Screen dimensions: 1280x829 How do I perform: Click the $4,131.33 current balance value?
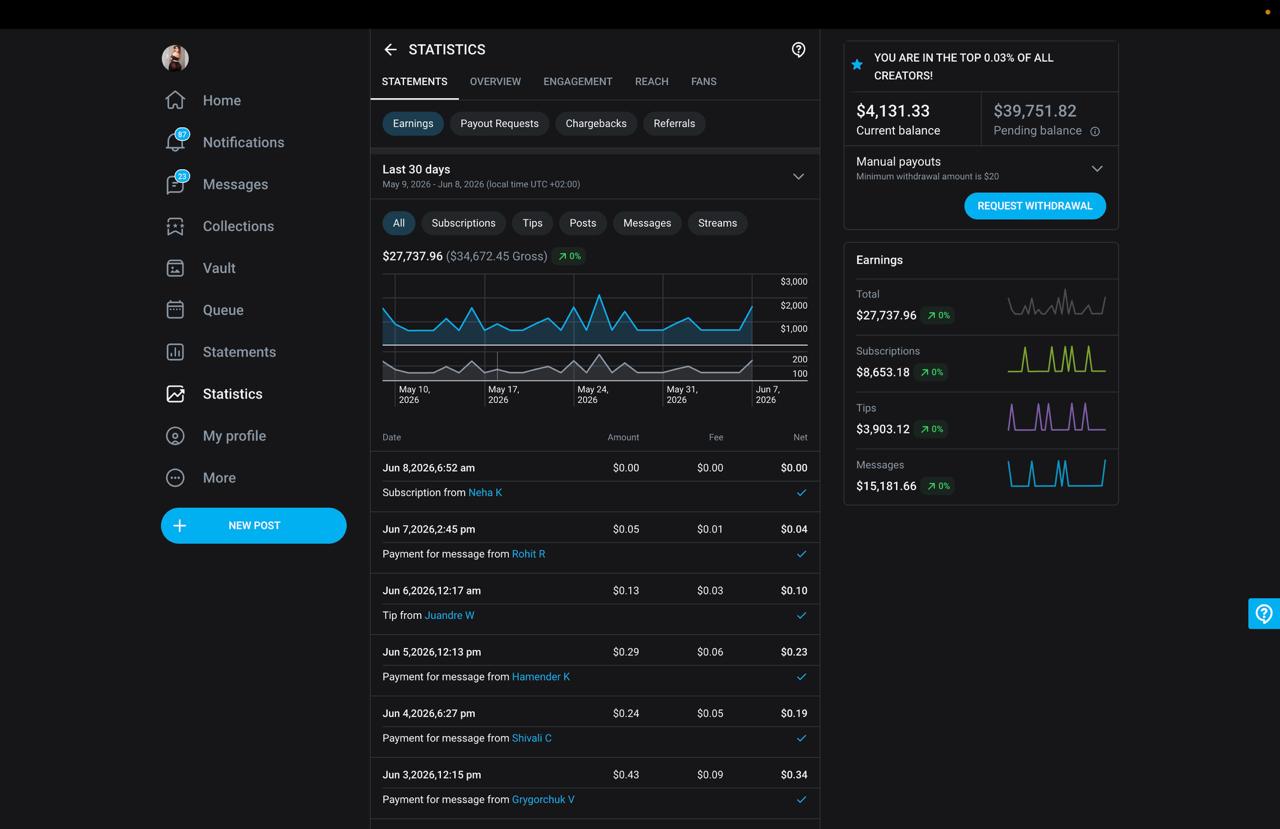point(893,111)
